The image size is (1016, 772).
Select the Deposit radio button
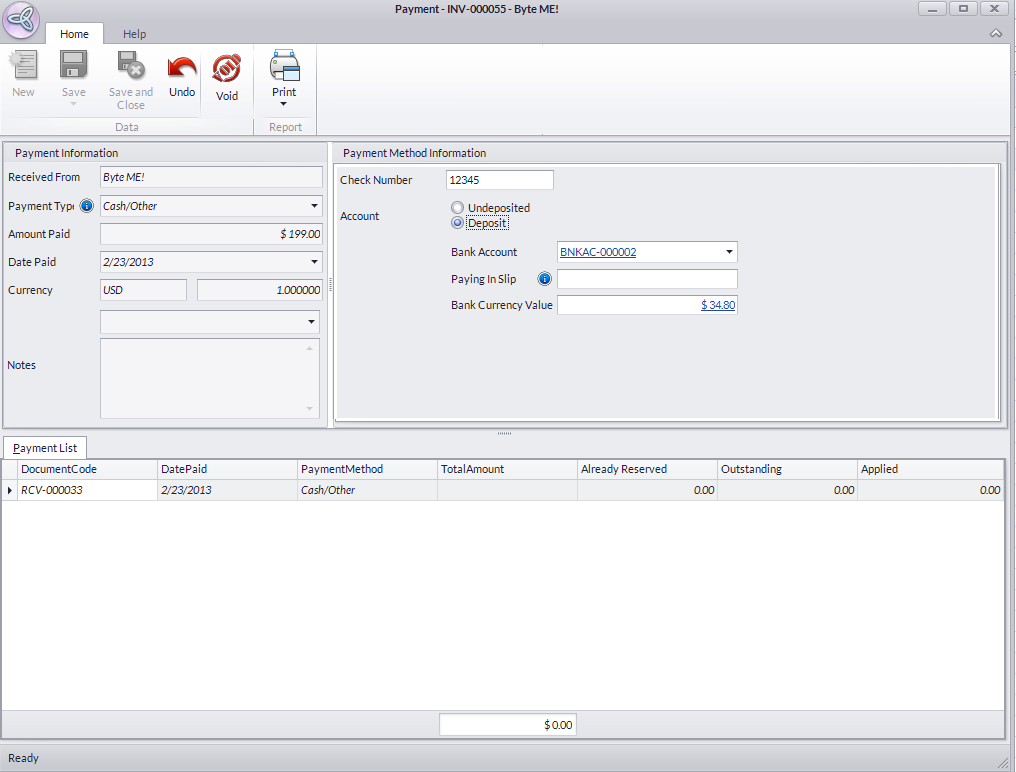[x=458, y=223]
